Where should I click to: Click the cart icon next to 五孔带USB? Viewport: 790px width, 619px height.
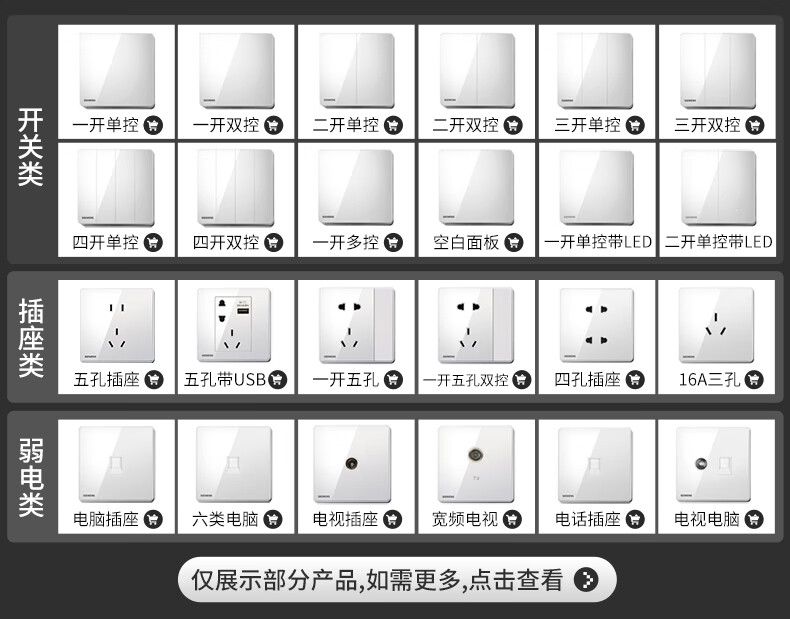coord(277,379)
